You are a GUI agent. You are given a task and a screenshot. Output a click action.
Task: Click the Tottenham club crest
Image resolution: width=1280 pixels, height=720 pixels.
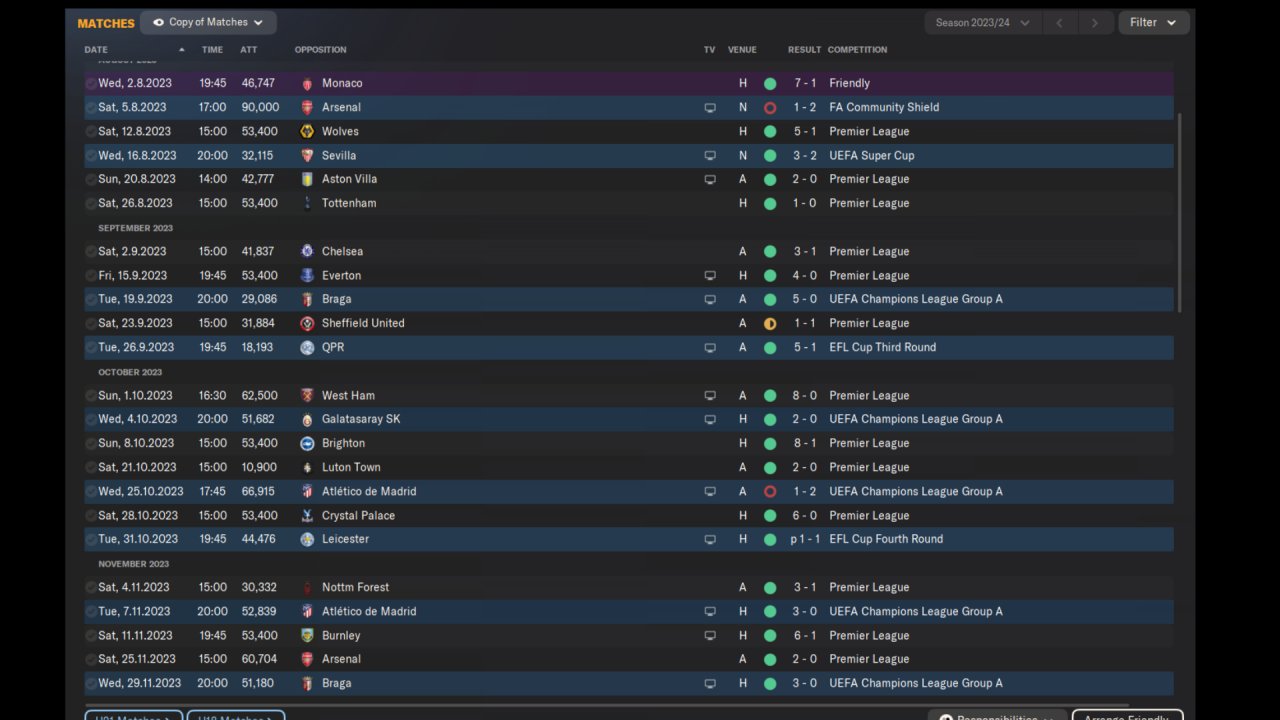307,203
